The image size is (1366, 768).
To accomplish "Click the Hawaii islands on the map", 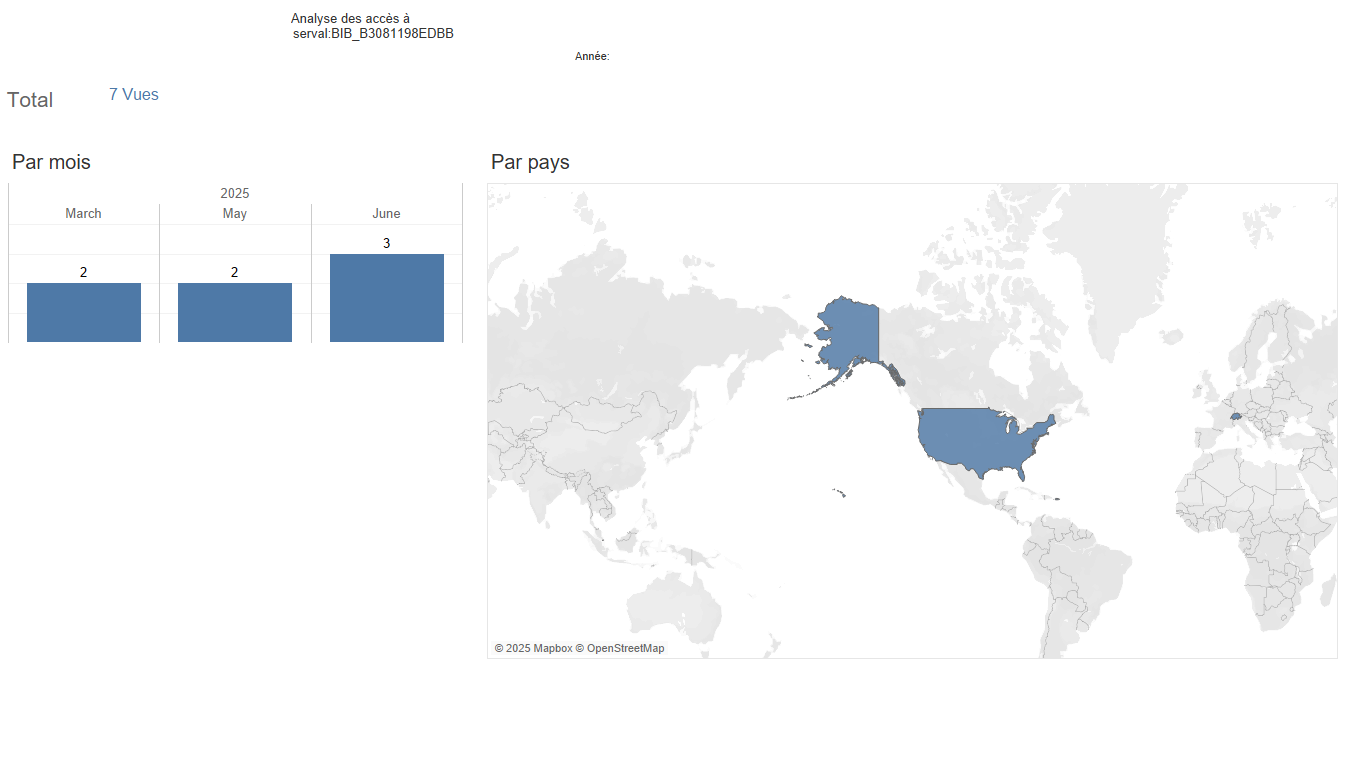I will (840, 492).
